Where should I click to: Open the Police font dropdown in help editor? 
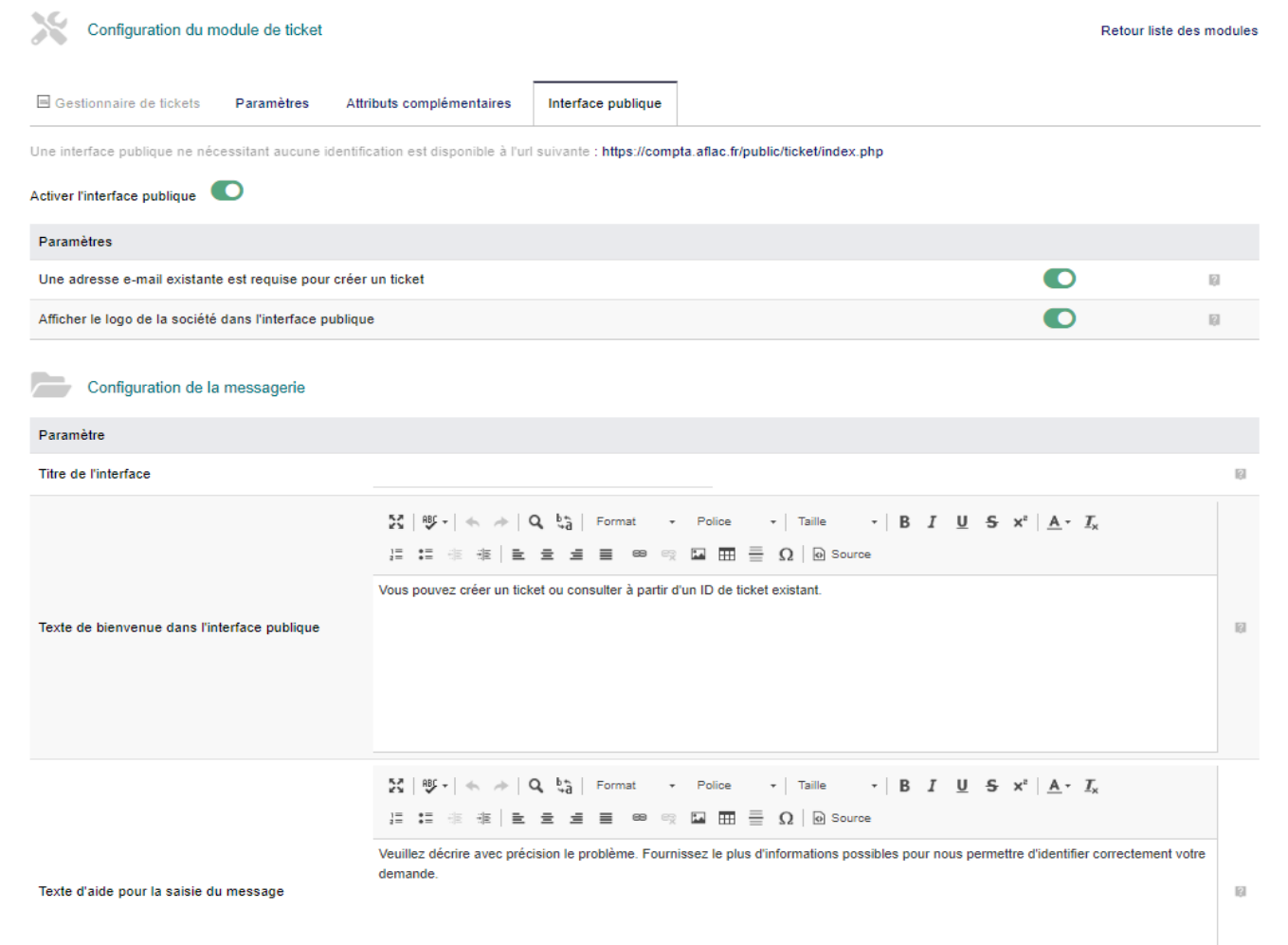(x=735, y=786)
